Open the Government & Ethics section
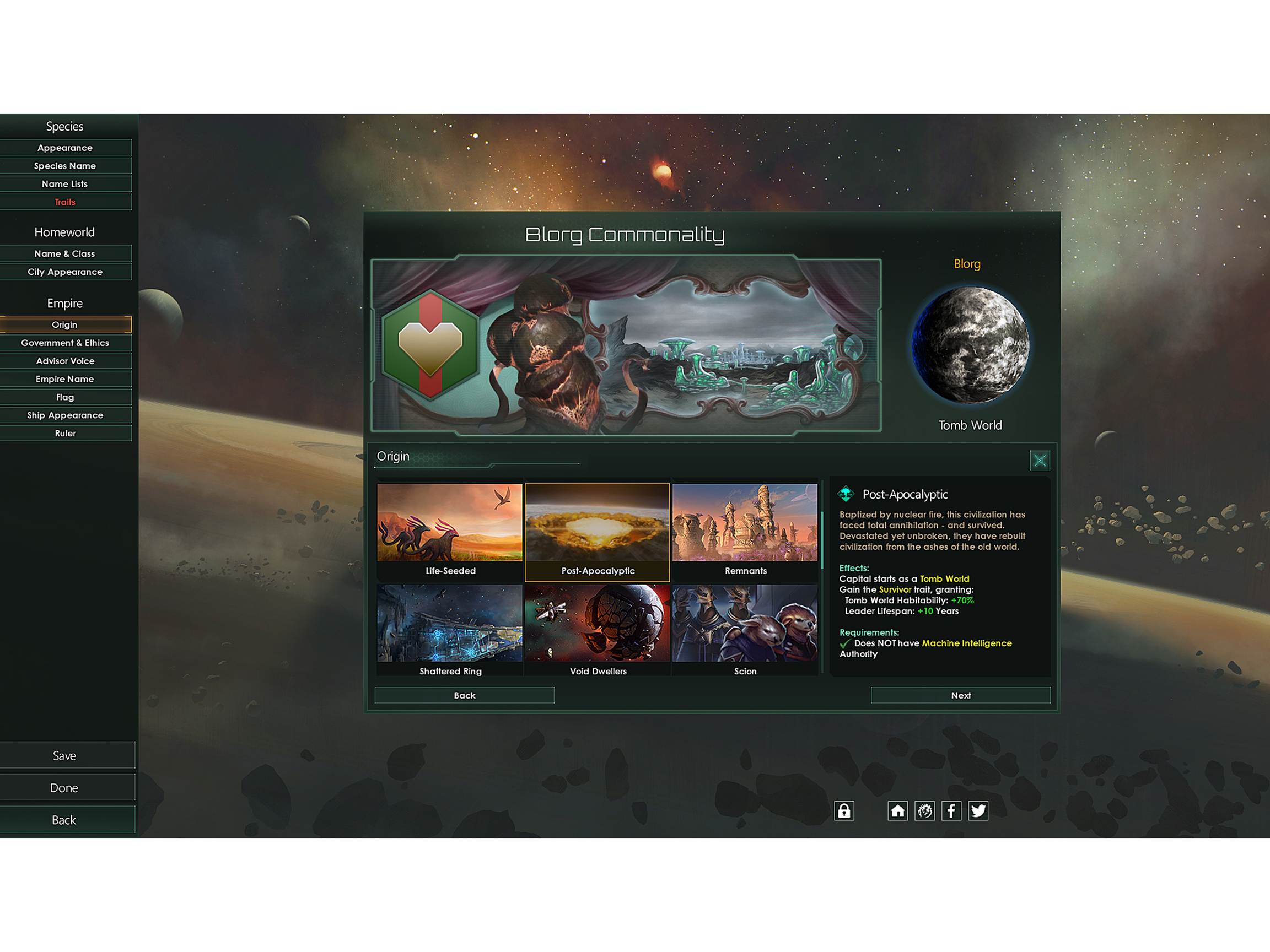Image resolution: width=1270 pixels, height=952 pixels. coord(65,343)
